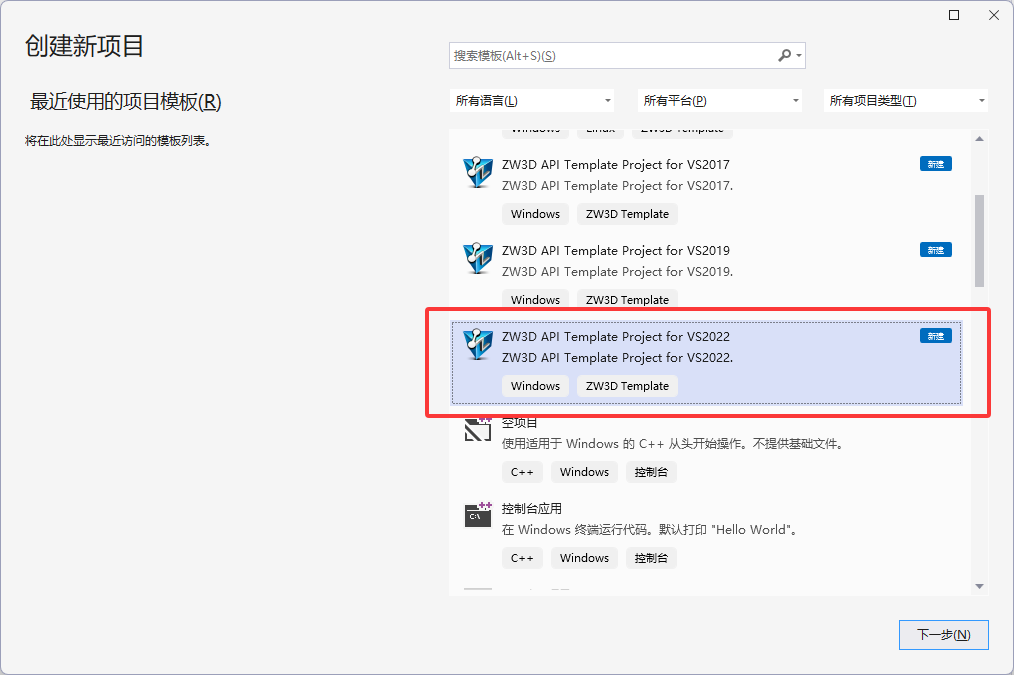Click the search magnifier icon
This screenshot has width=1014, height=675.
tap(784, 56)
